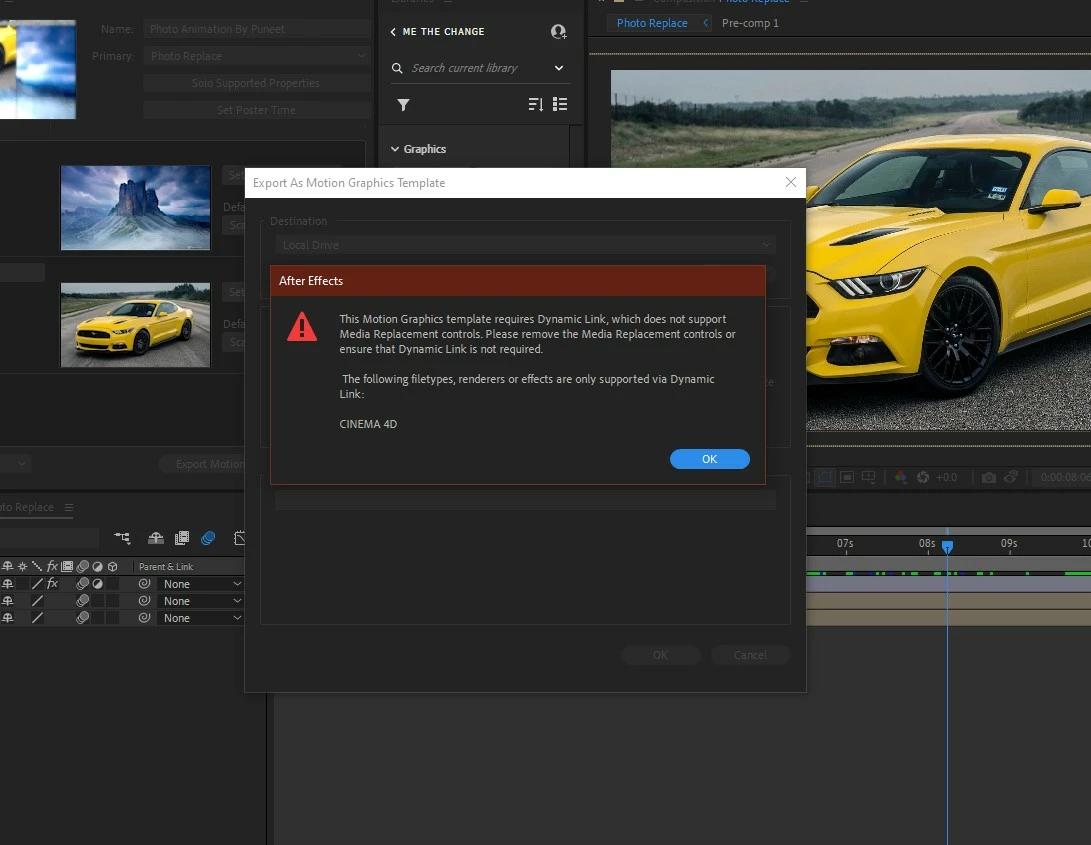
Task: Switch to the Photo Replace viewer tab
Action: (x=652, y=23)
